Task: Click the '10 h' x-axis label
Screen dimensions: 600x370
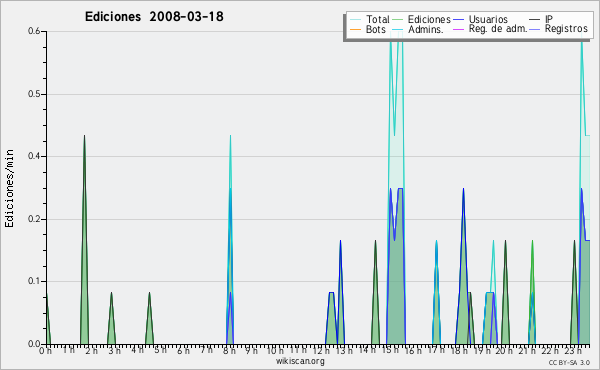Action: pyautogui.click(x=275, y=350)
